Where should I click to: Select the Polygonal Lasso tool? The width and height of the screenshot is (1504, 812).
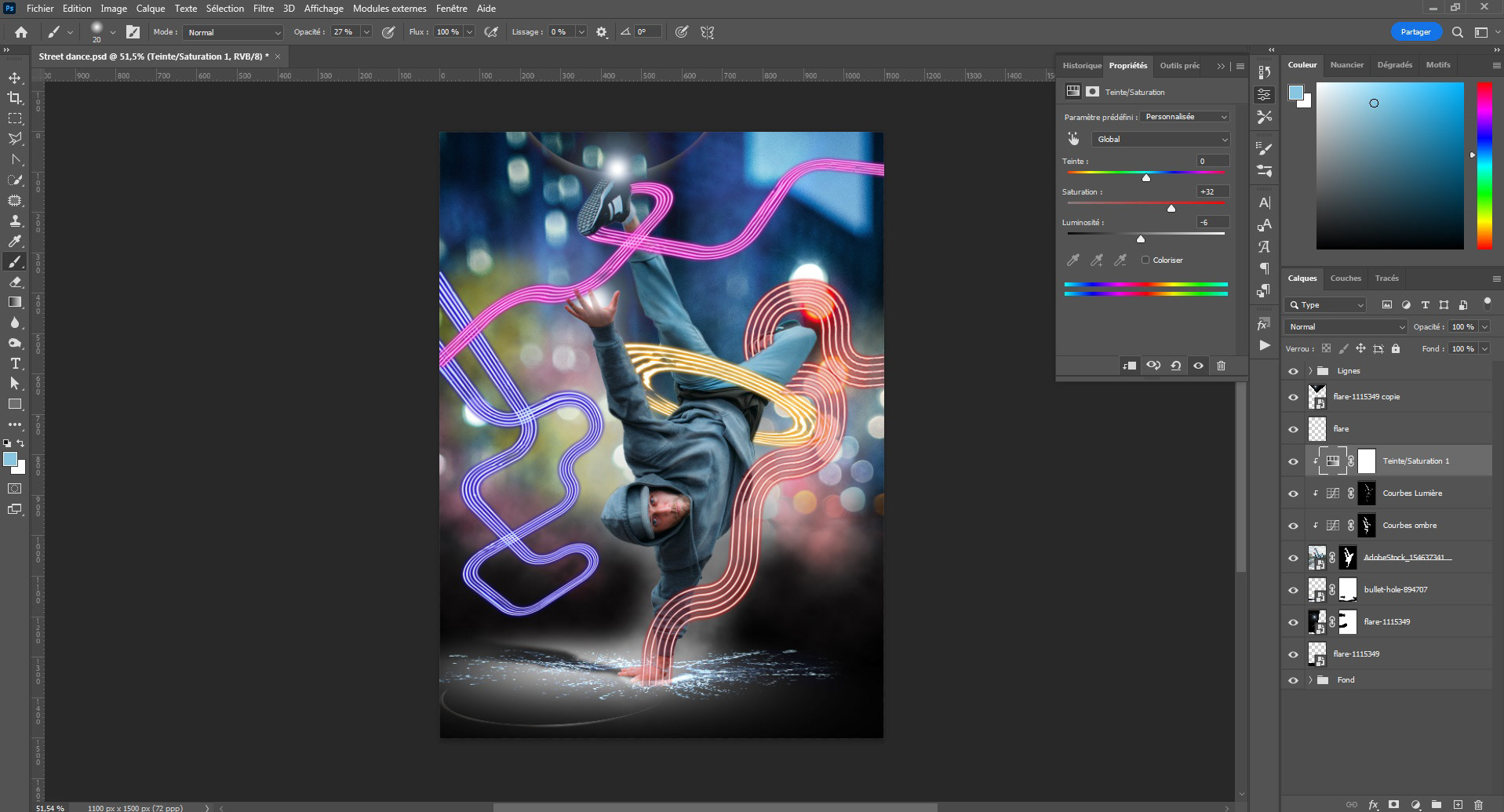[15, 139]
